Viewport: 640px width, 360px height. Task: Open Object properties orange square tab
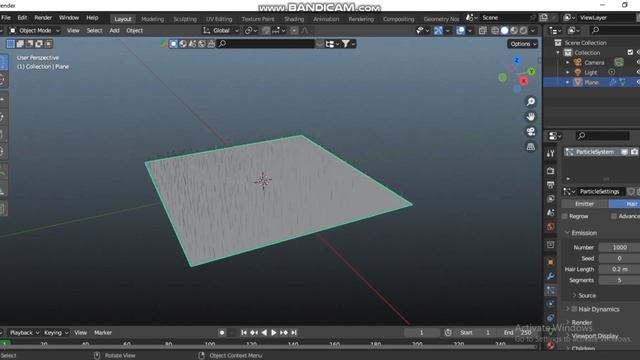(550, 262)
